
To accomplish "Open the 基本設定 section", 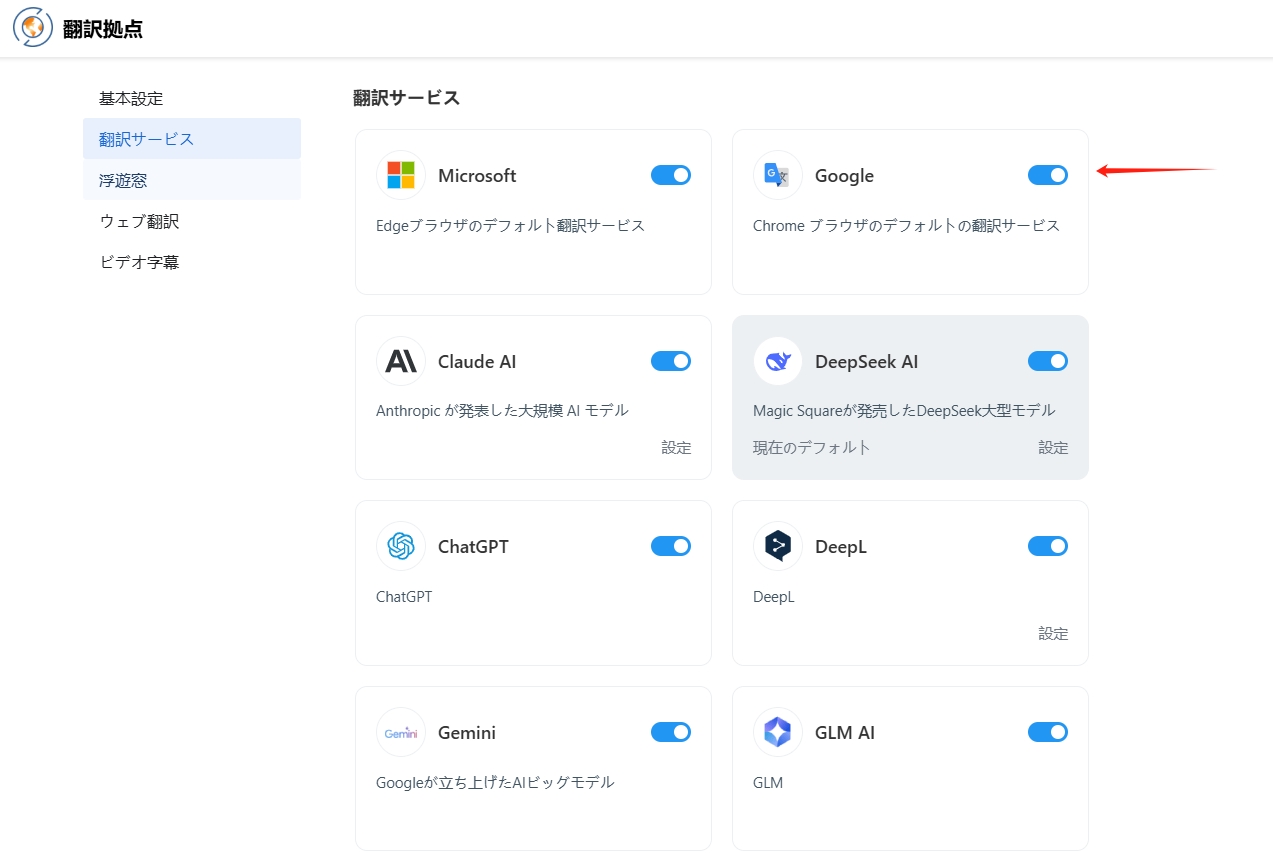I will point(192,98).
